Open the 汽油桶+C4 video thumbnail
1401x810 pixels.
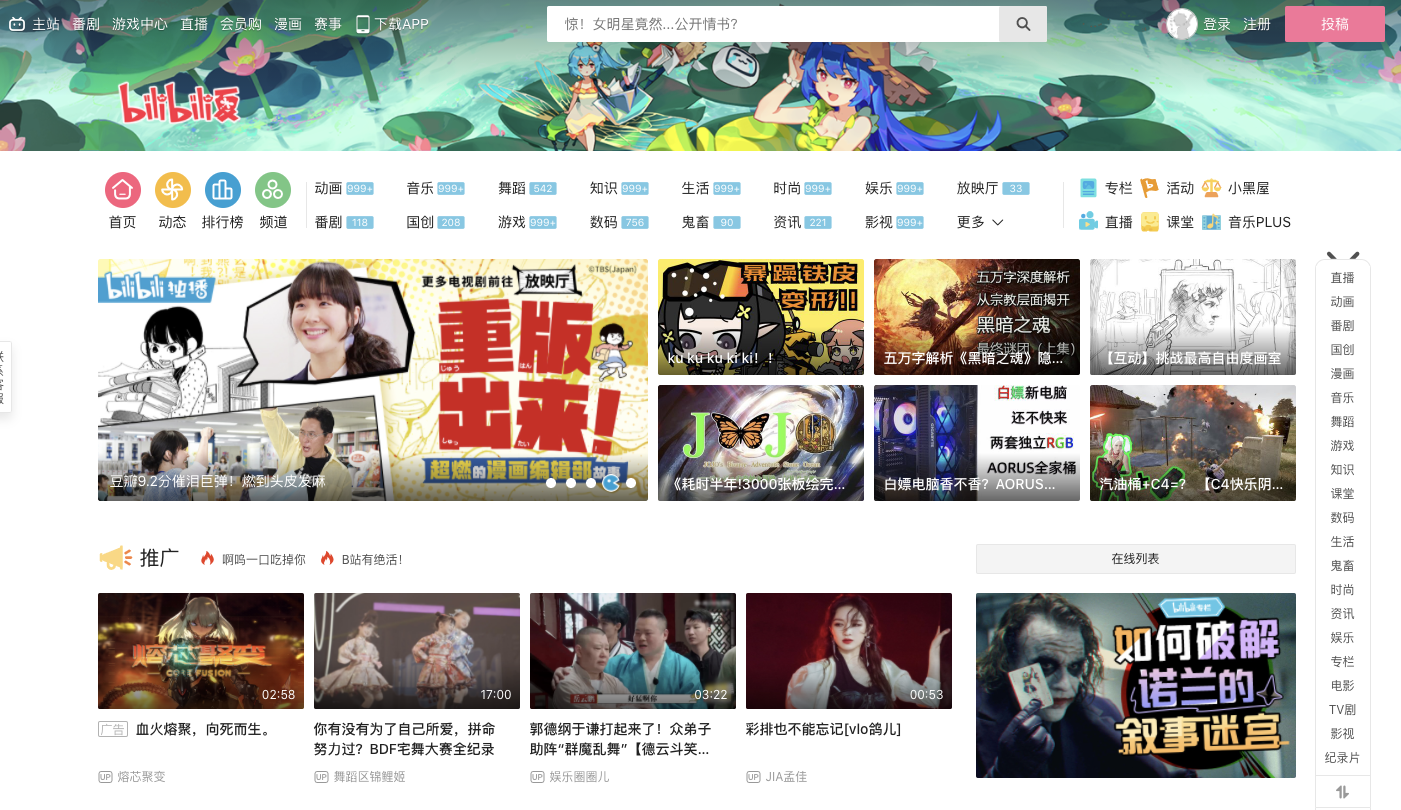1193,443
